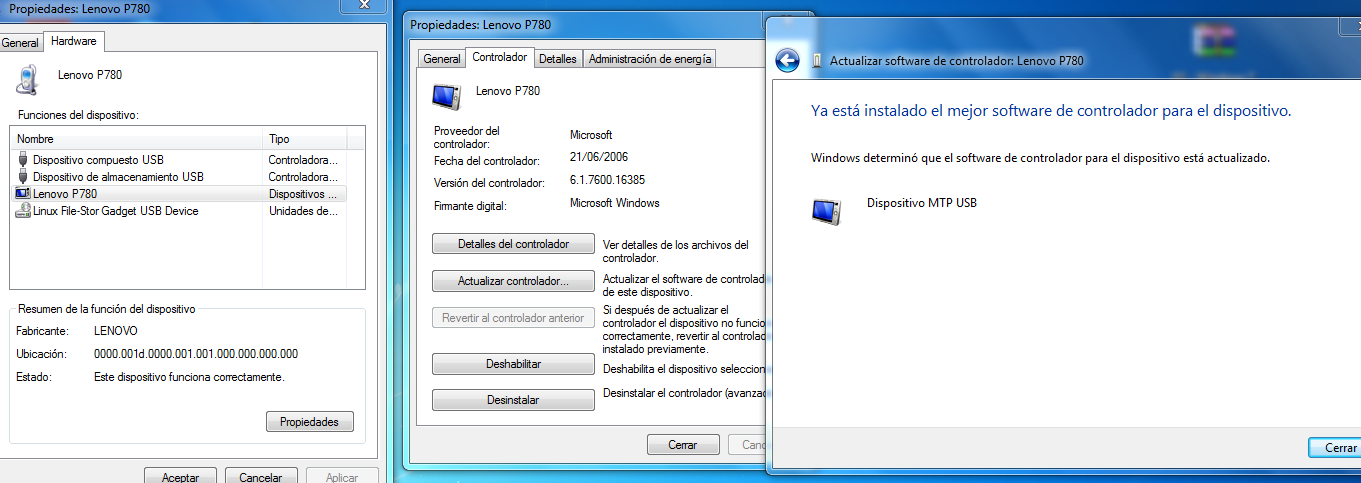Select the Lenovo P780 row in device list
This screenshot has height=483, width=1361.
point(179,194)
